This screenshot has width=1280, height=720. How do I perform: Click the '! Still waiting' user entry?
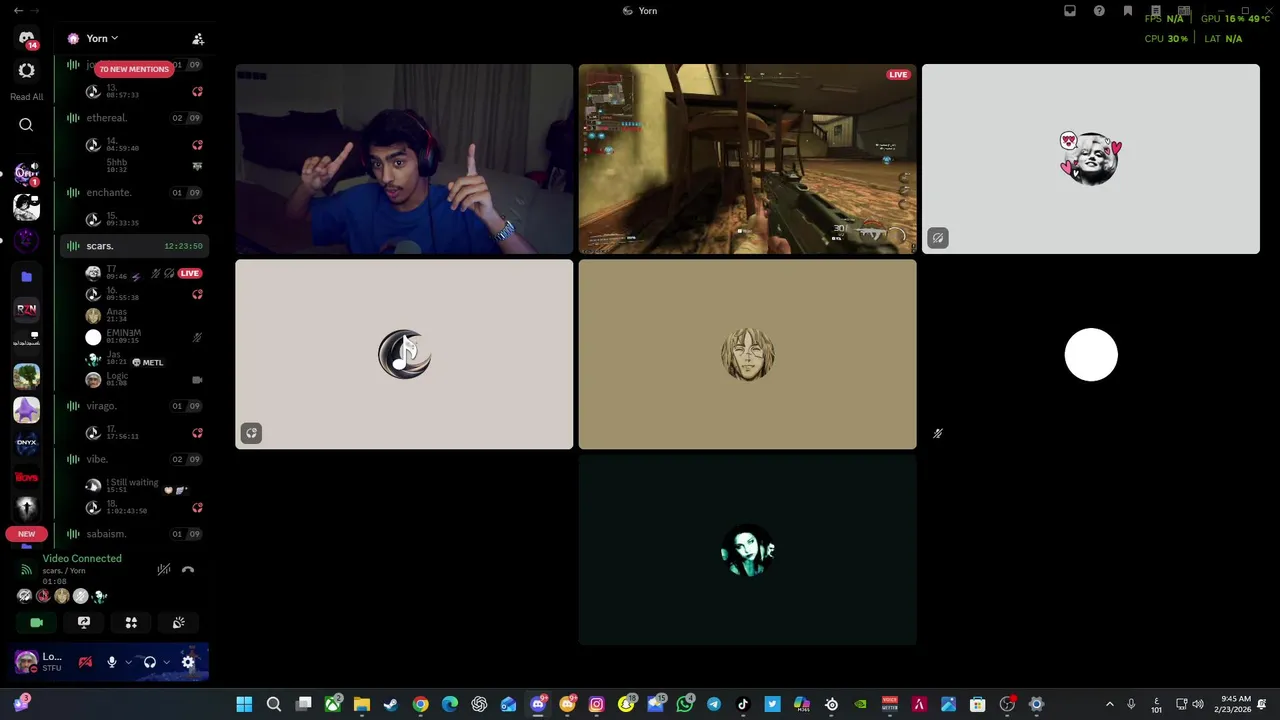(x=144, y=486)
